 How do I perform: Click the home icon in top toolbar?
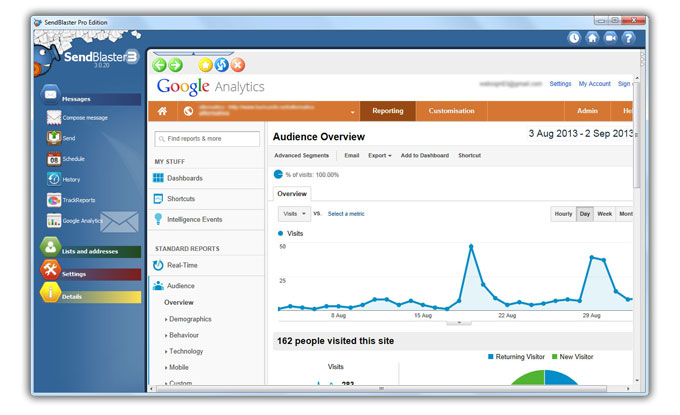pos(592,38)
